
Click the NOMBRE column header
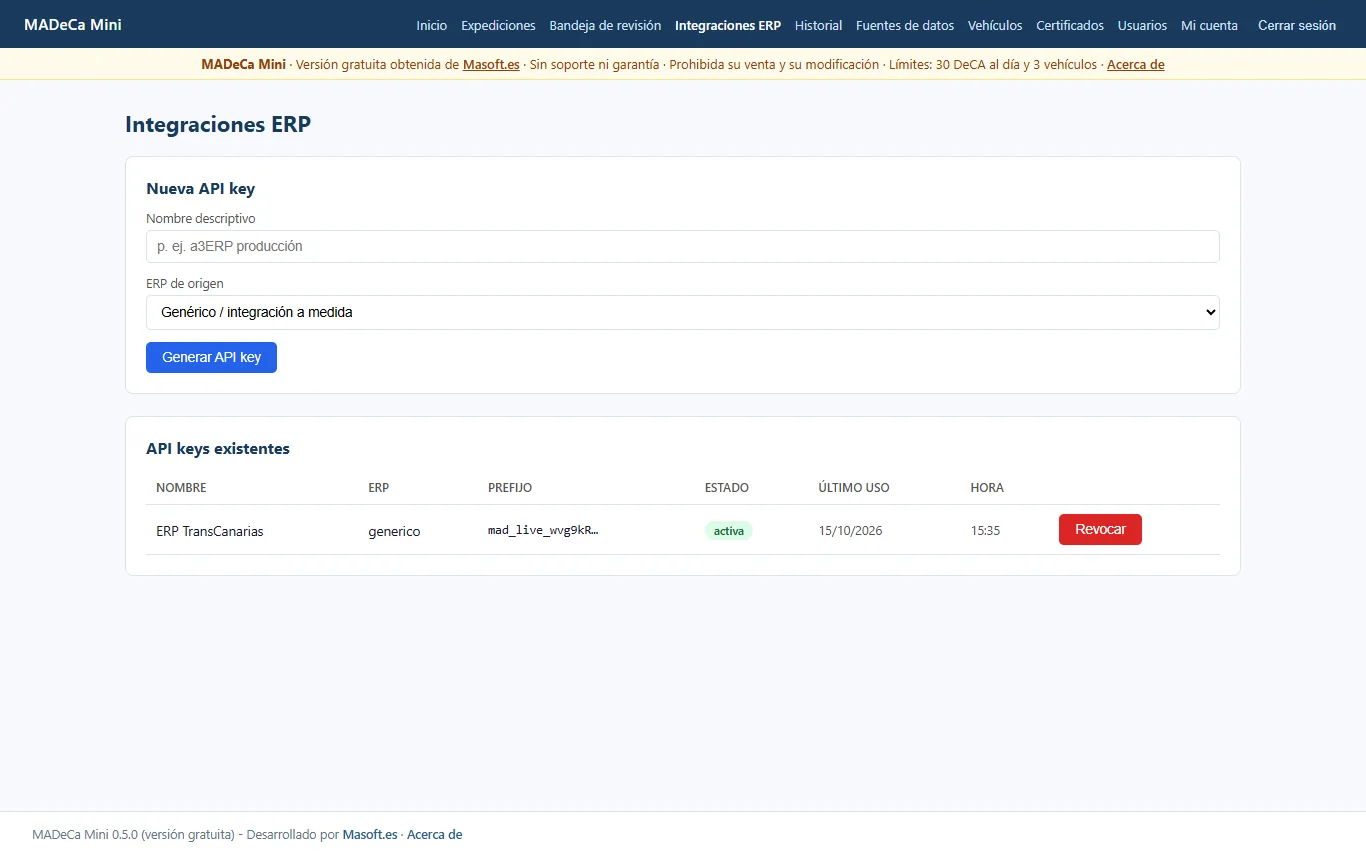[x=181, y=488]
